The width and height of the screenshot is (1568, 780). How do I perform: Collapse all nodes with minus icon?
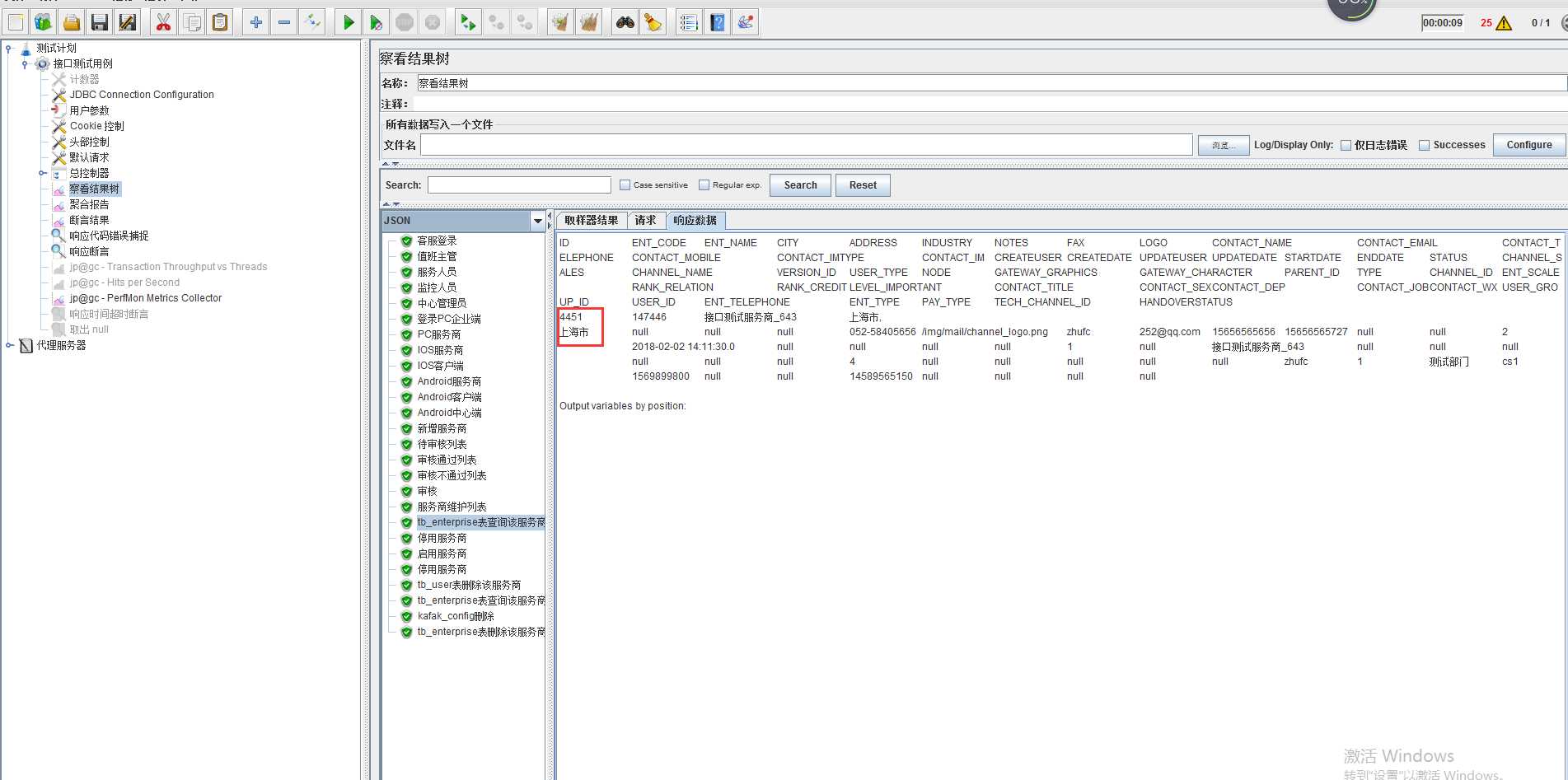(284, 22)
